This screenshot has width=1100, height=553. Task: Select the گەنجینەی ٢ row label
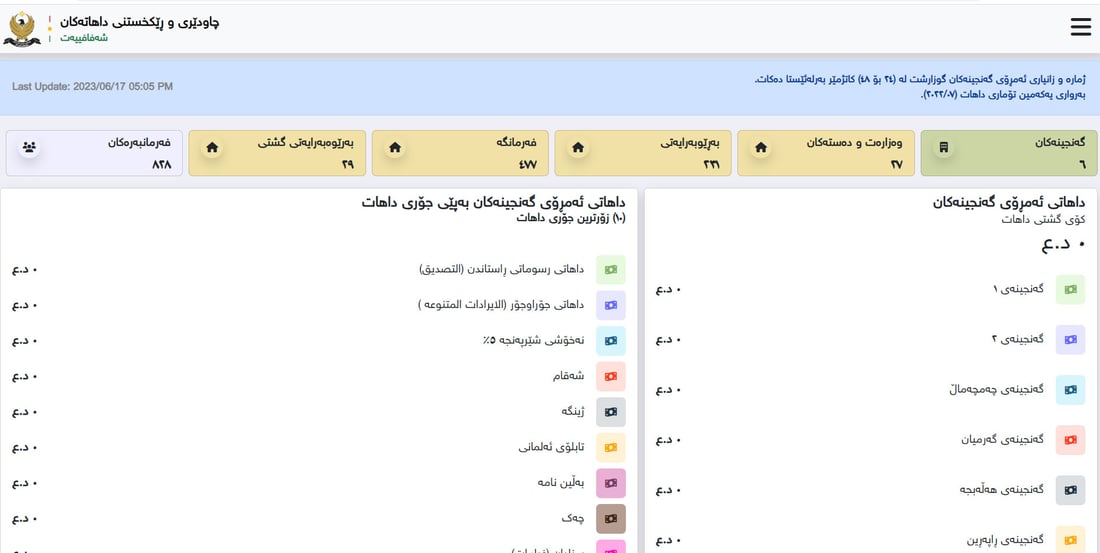(x=1017, y=339)
